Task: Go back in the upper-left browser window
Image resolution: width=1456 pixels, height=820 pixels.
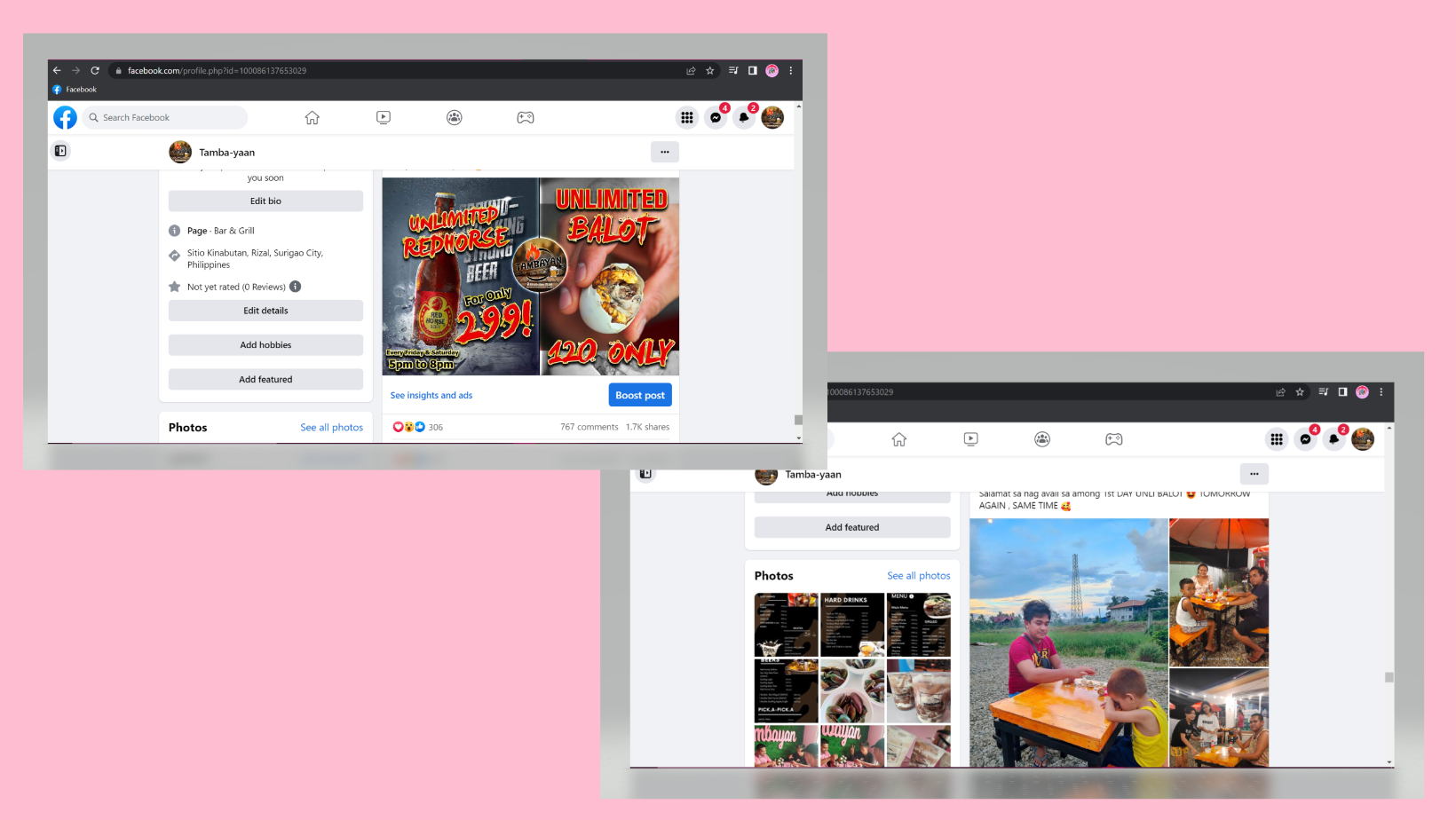Action: tap(57, 71)
